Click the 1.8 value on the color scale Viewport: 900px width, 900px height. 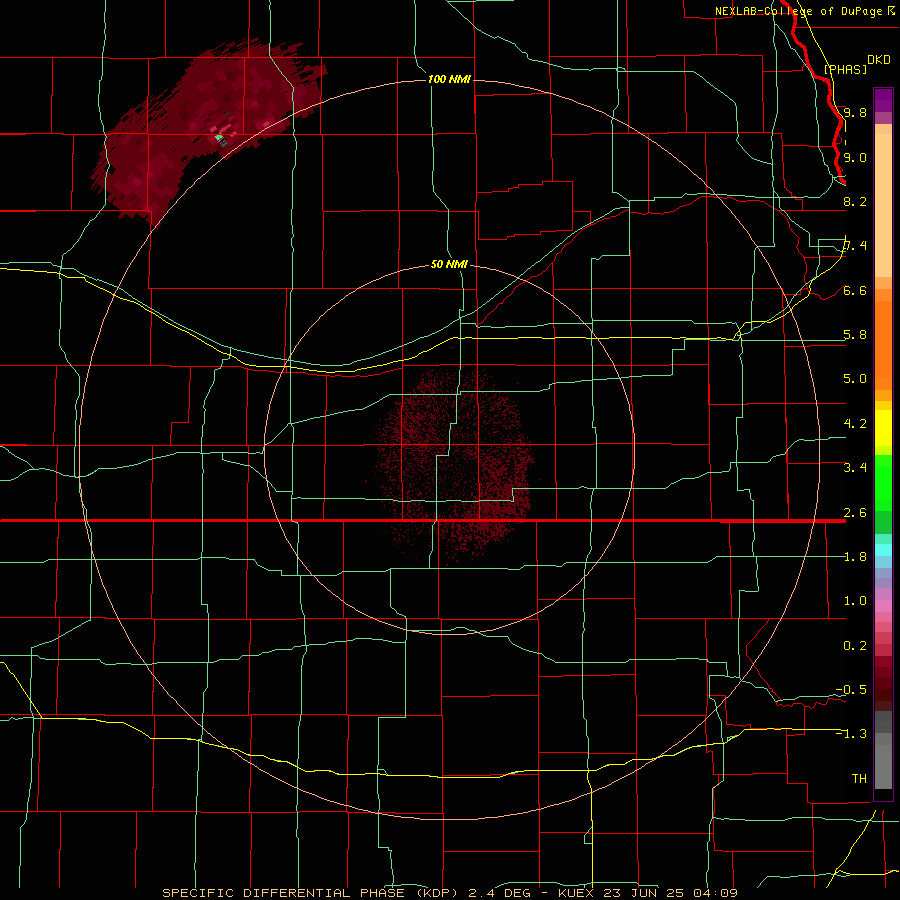pos(855,557)
